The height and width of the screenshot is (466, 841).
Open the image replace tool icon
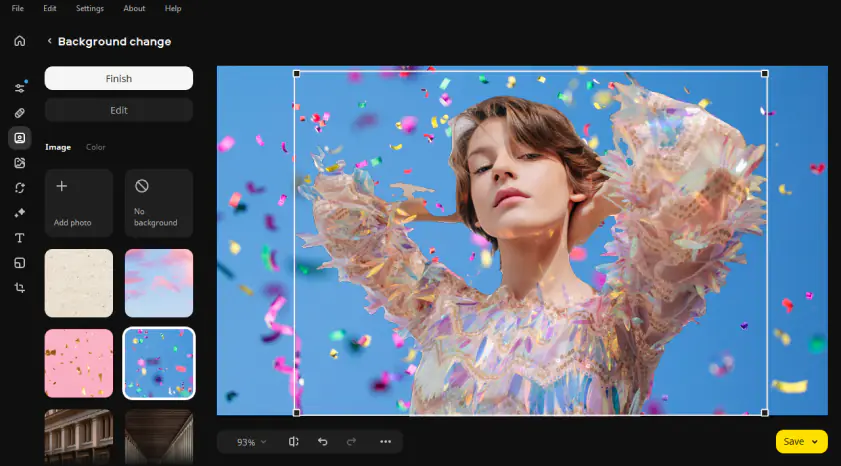point(20,163)
